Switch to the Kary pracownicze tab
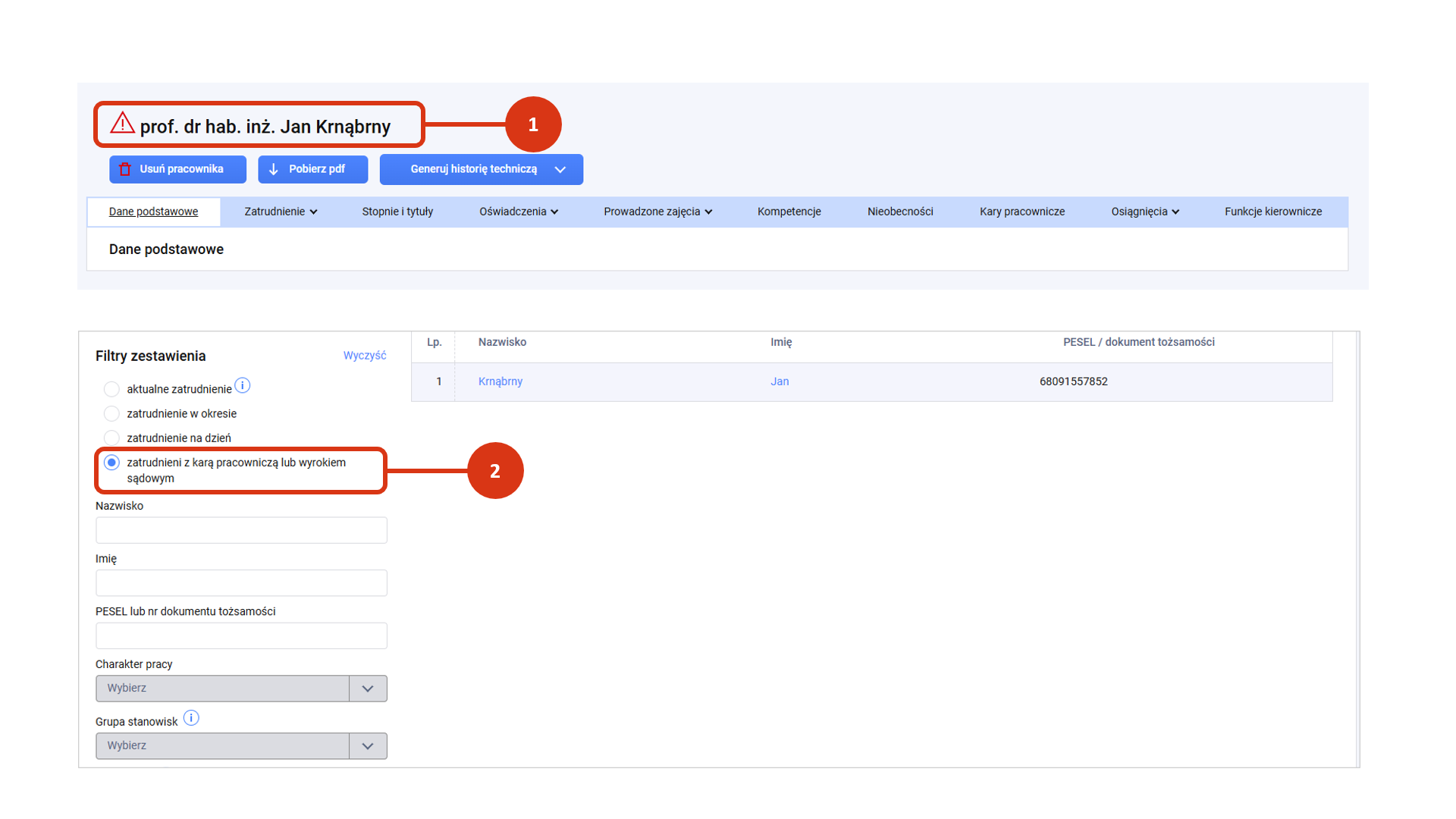The image size is (1456, 819). (x=1021, y=212)
